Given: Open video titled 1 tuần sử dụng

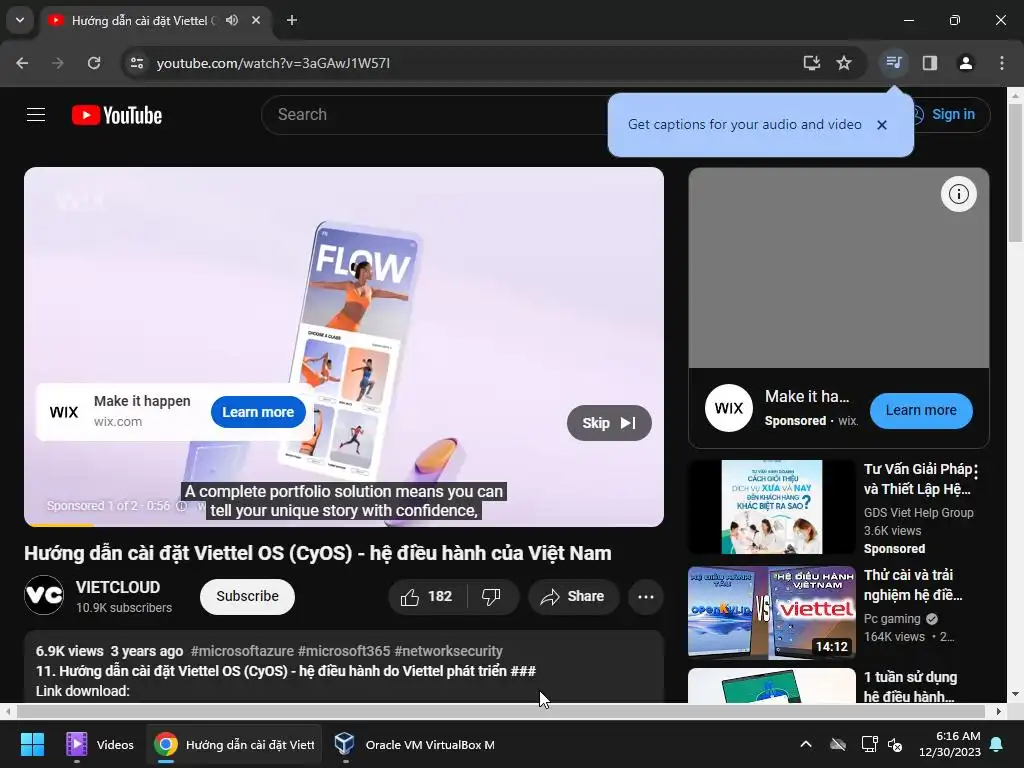Looking at the screenshot, I should 910,686.
